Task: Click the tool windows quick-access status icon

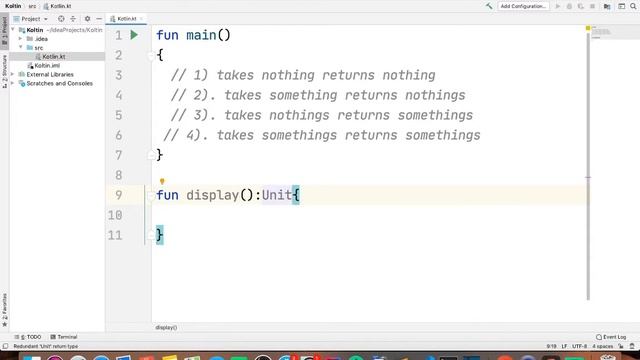Action: [x=5, y=347]
